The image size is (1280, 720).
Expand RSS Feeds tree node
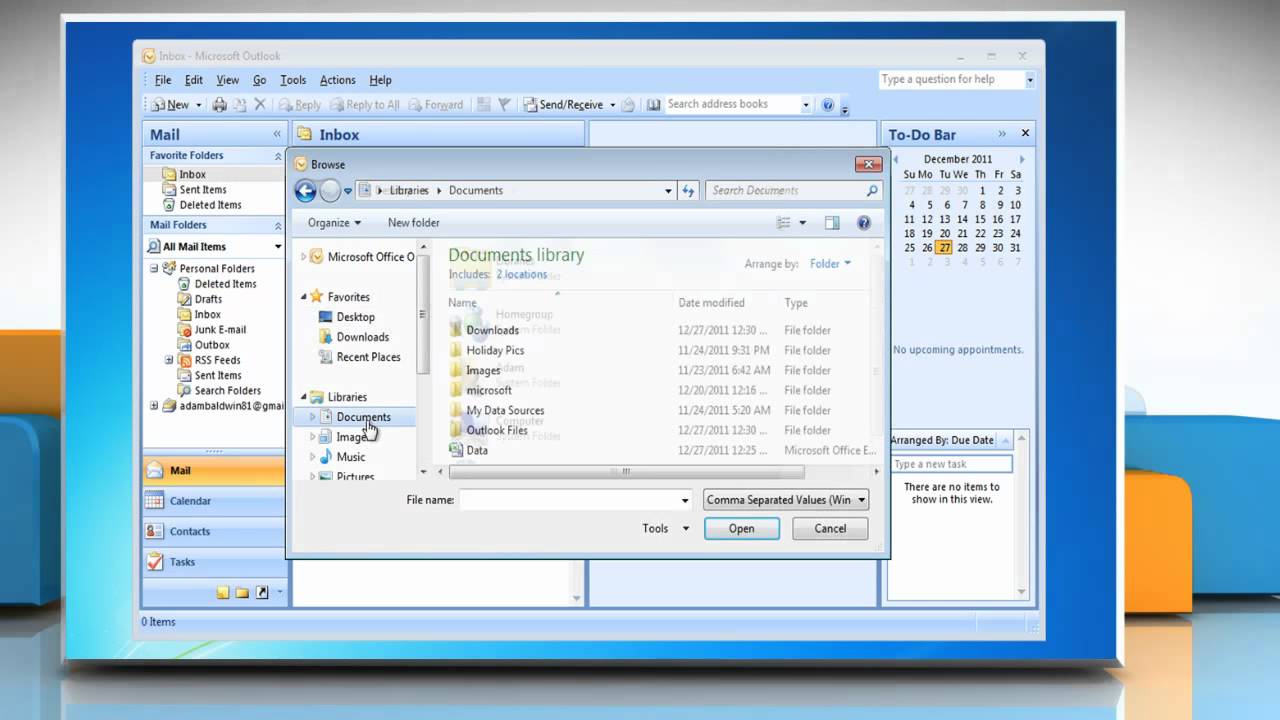tap(169, 360)
